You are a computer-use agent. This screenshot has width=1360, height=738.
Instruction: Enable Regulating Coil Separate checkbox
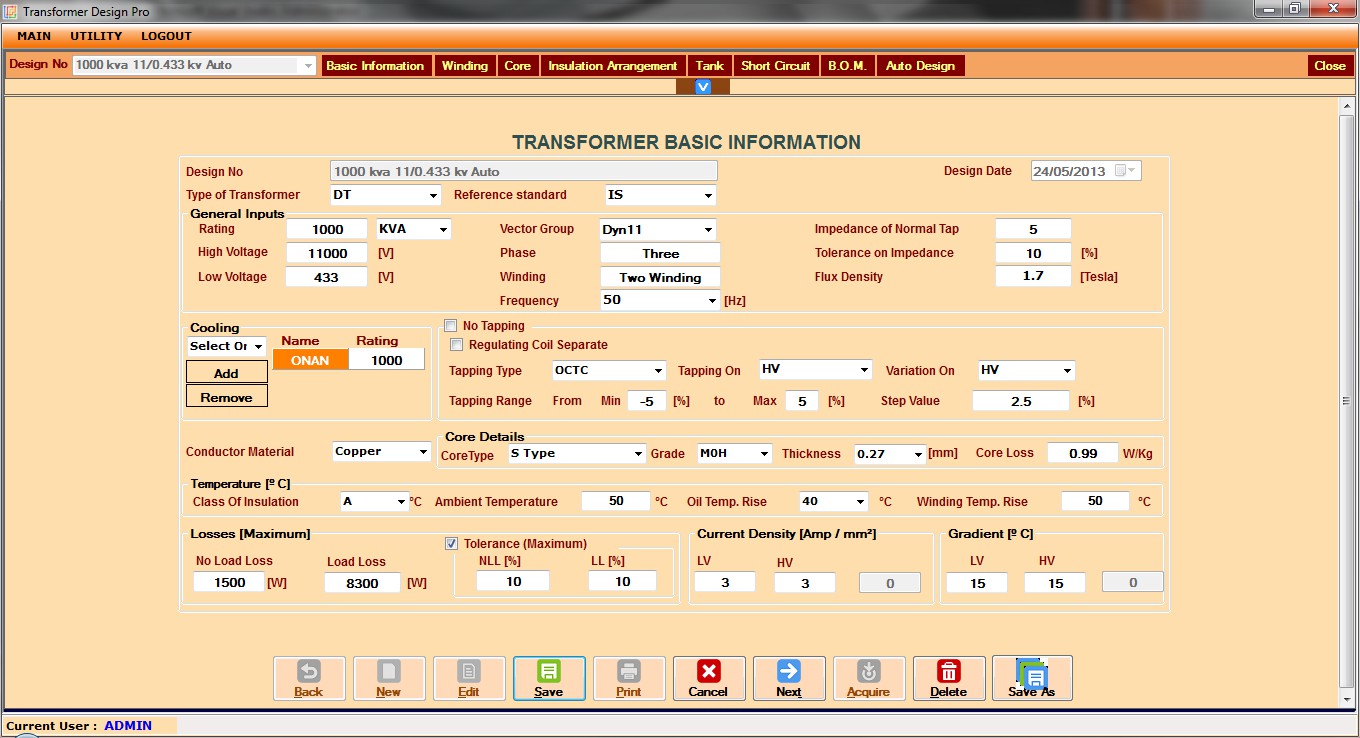tap(457, 345)
